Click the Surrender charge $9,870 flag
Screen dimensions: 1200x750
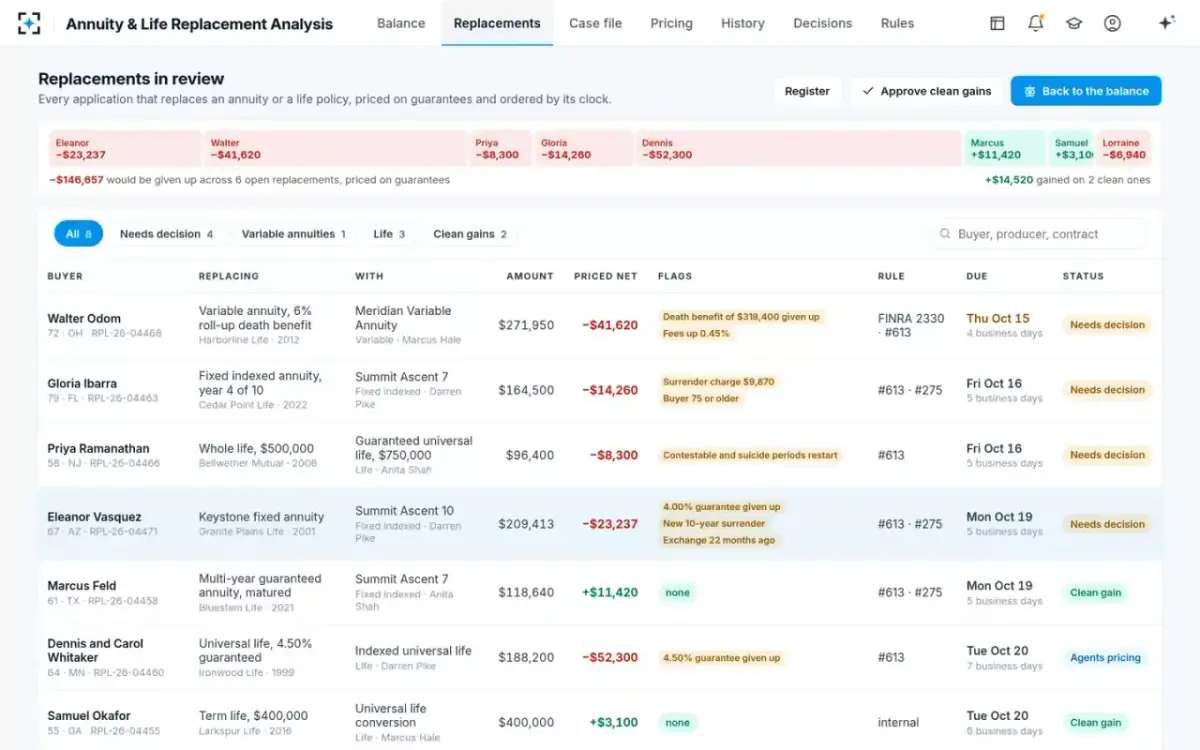point(718,382)
